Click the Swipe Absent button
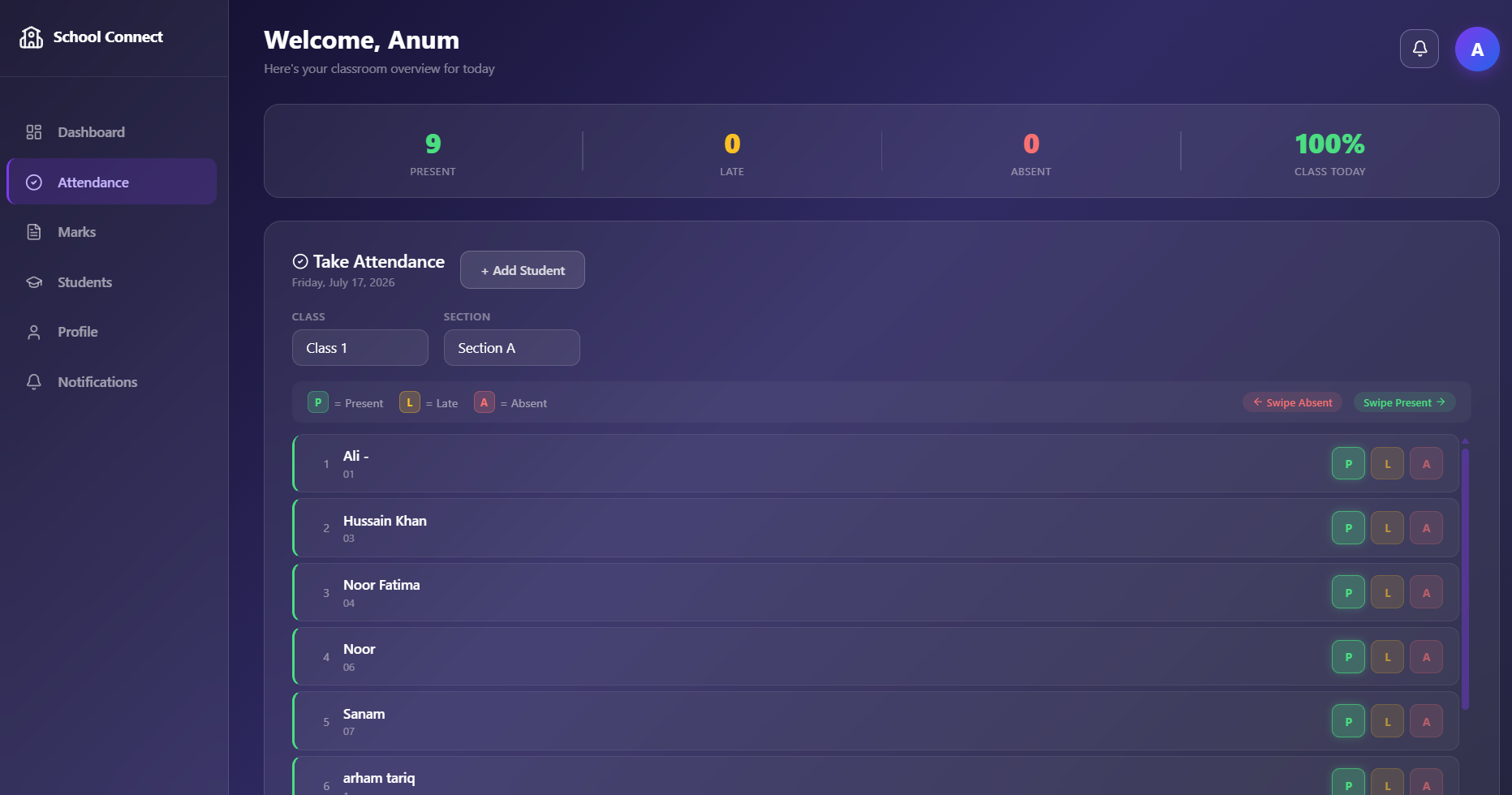The image size is (1512, 795). [x=1293, y=402]
